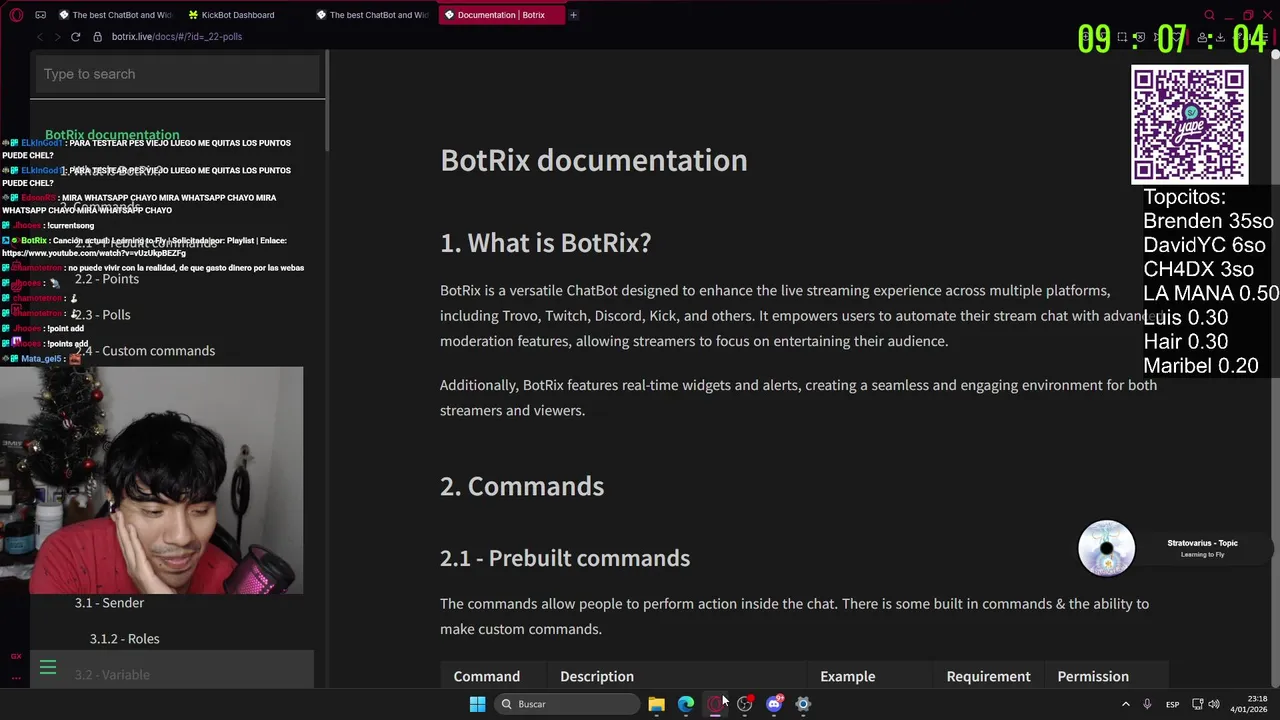Open Settings gear on the taskbar
Image resolution: width=1280 pixels, height=720 pixels.
coord(803,704)
